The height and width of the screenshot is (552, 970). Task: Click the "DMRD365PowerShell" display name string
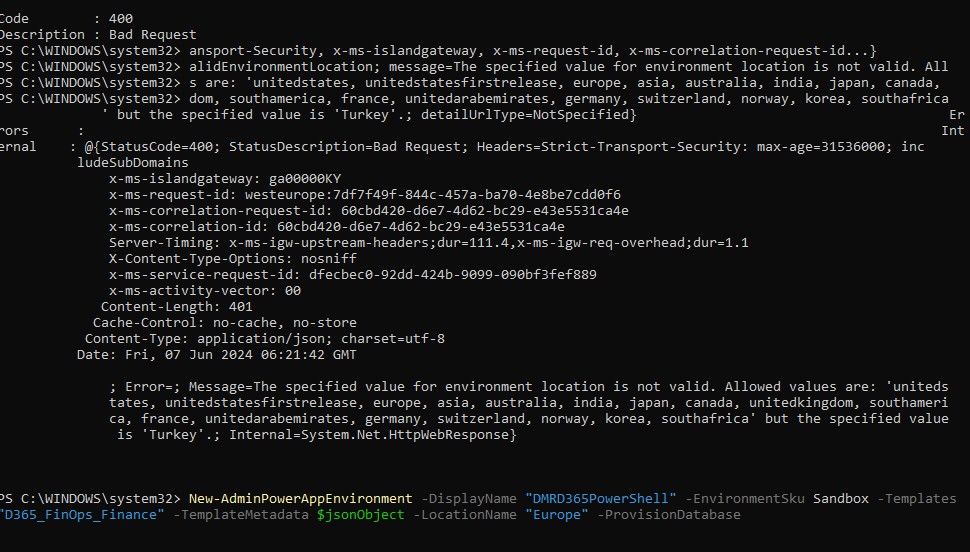(601, 499)
